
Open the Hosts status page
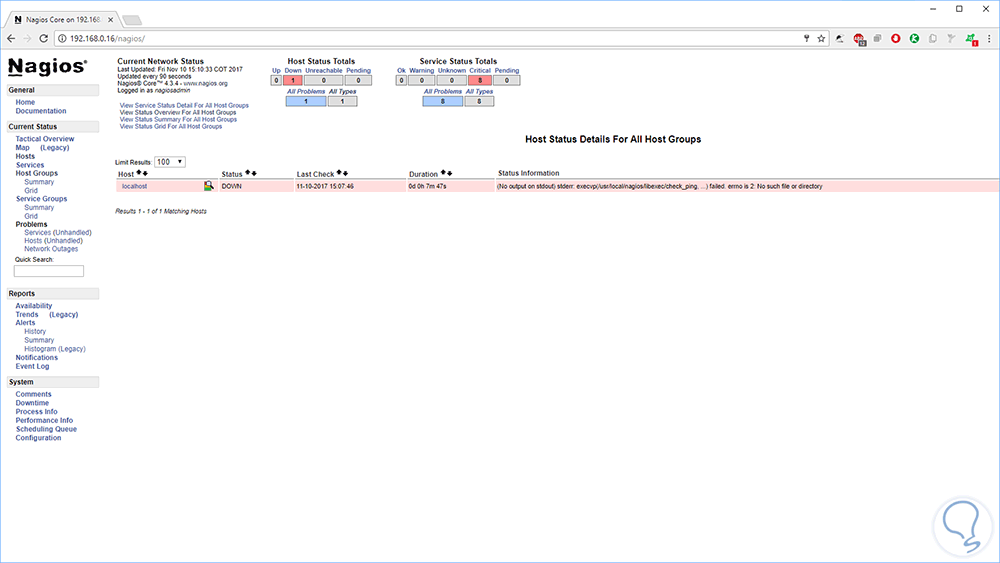pyautogui.click(x=25, y=156)
